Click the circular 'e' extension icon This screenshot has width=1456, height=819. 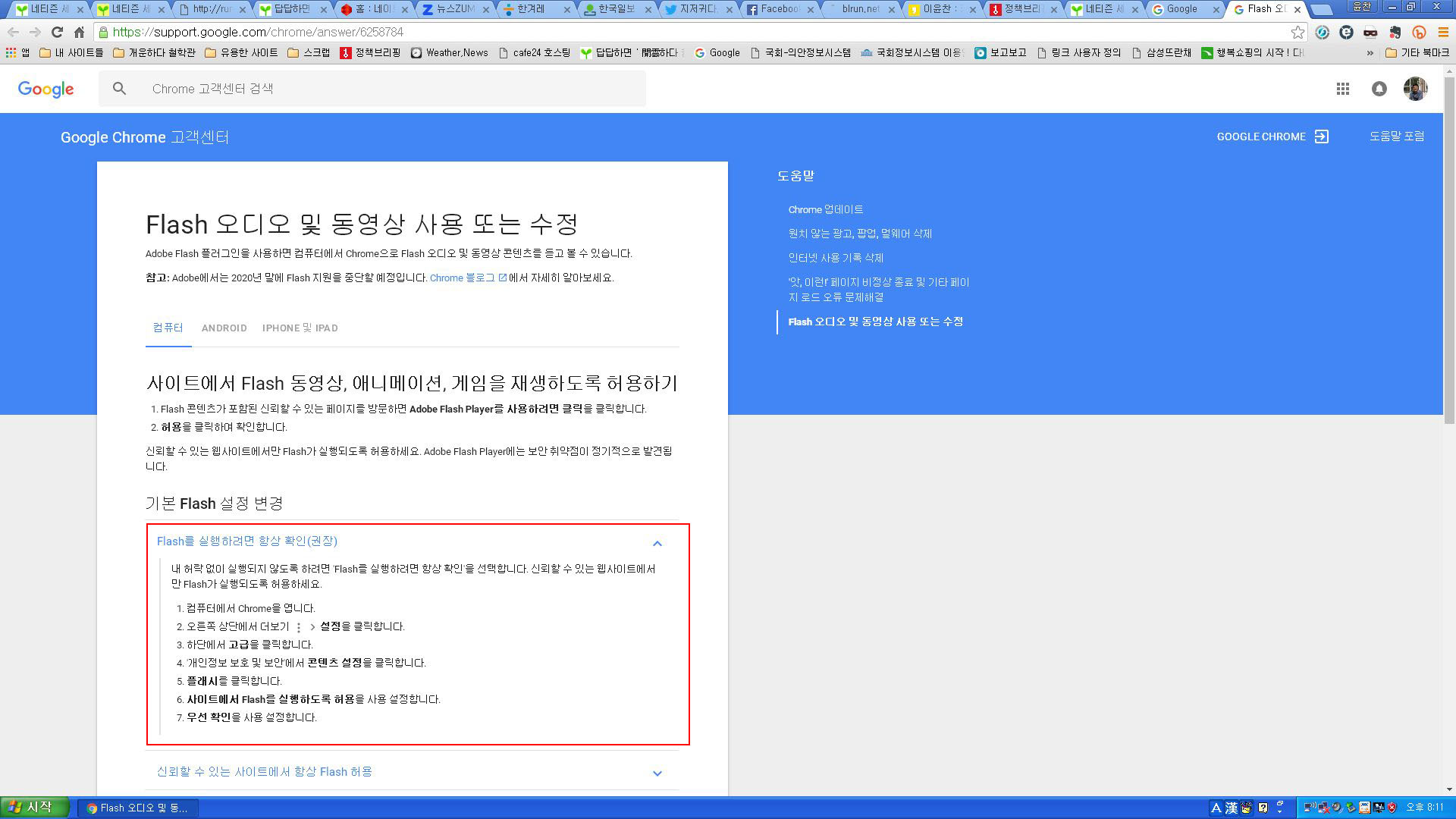(1346, 33)
